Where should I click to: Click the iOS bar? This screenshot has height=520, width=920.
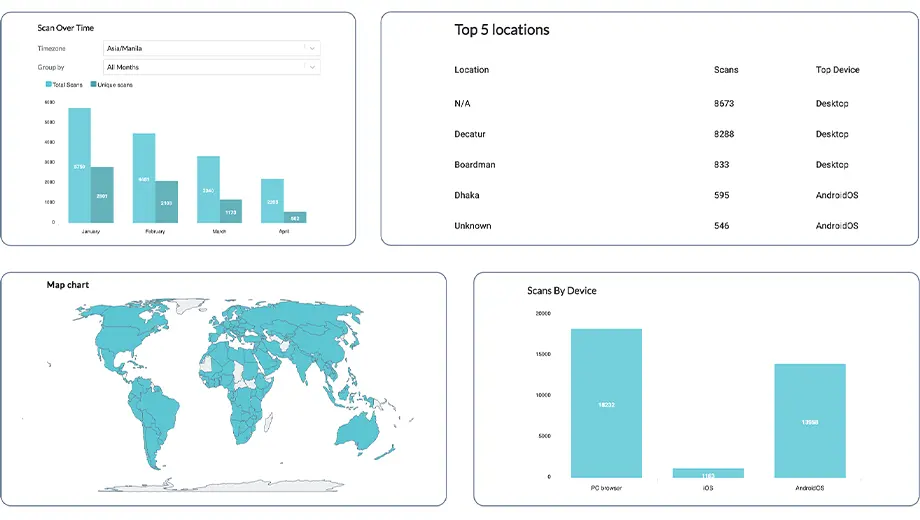click(708, 473)
